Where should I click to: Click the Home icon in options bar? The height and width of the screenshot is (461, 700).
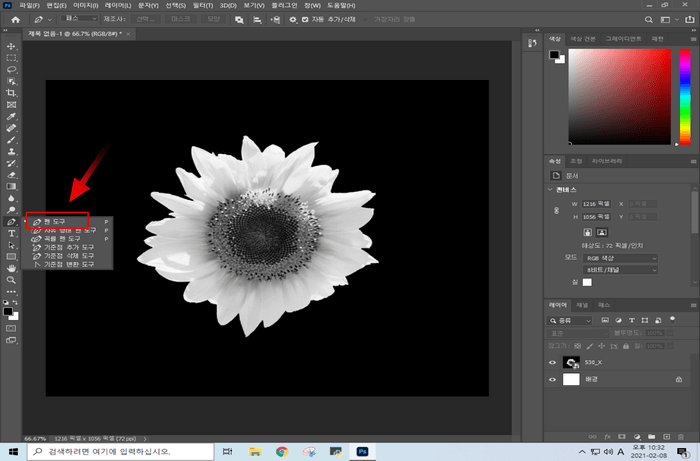[15, 19]
